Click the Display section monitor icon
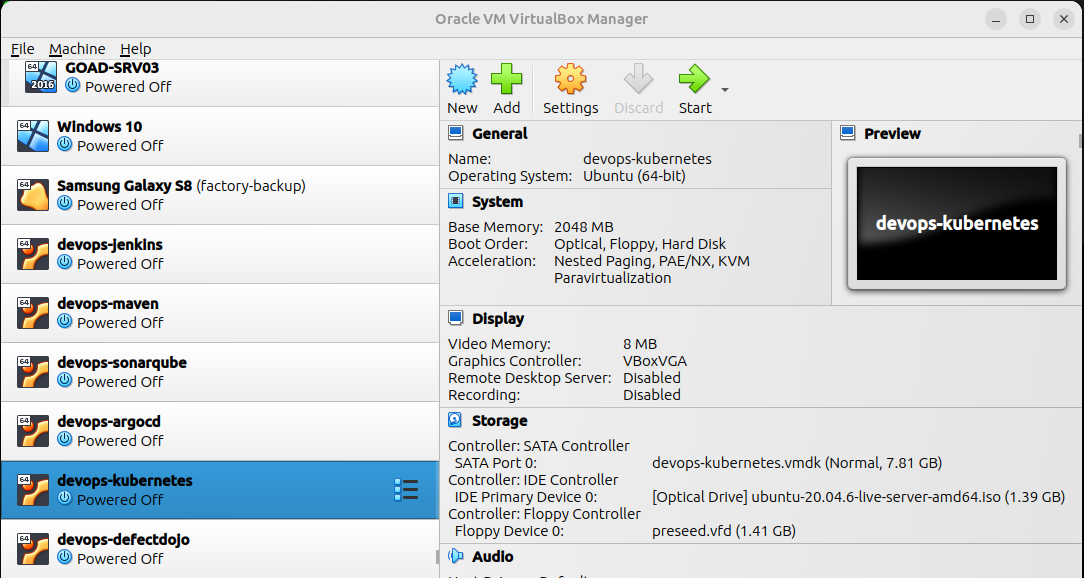The width and height of the screenshot is (1084, 578). pyautogui.click(x=456, y=318)
